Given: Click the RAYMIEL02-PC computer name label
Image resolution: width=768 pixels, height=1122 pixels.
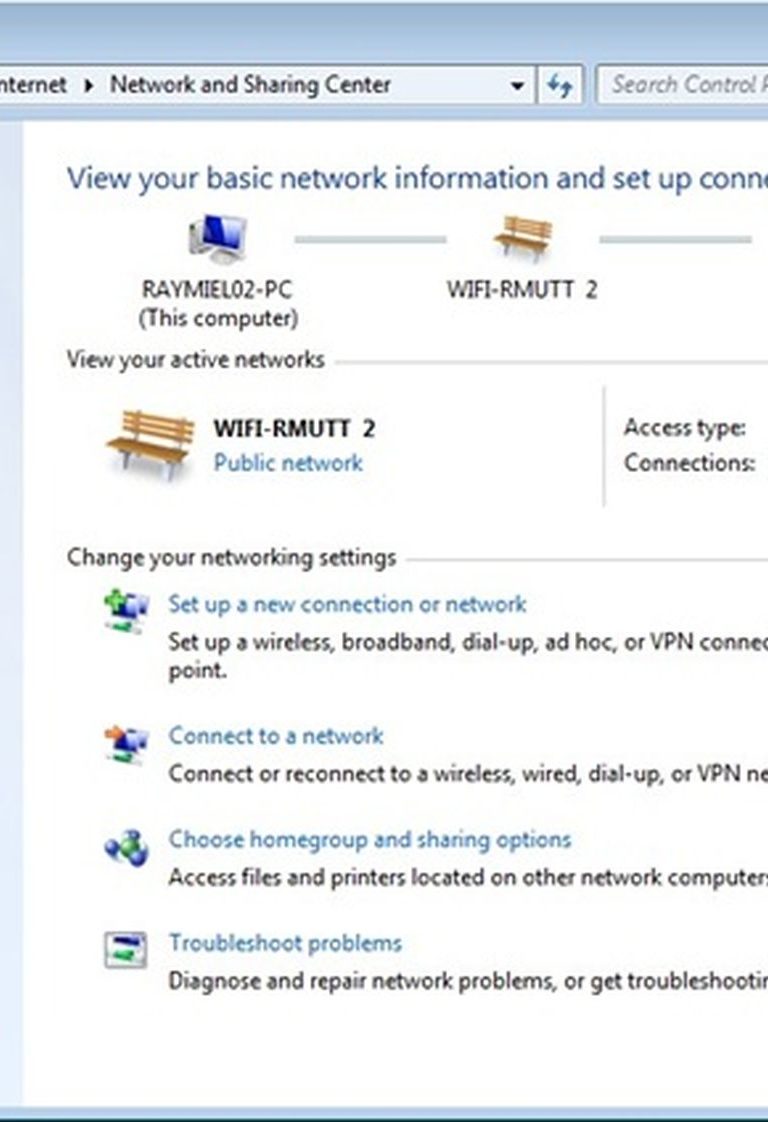Looking at the screenshot, I should pos(218,290).
